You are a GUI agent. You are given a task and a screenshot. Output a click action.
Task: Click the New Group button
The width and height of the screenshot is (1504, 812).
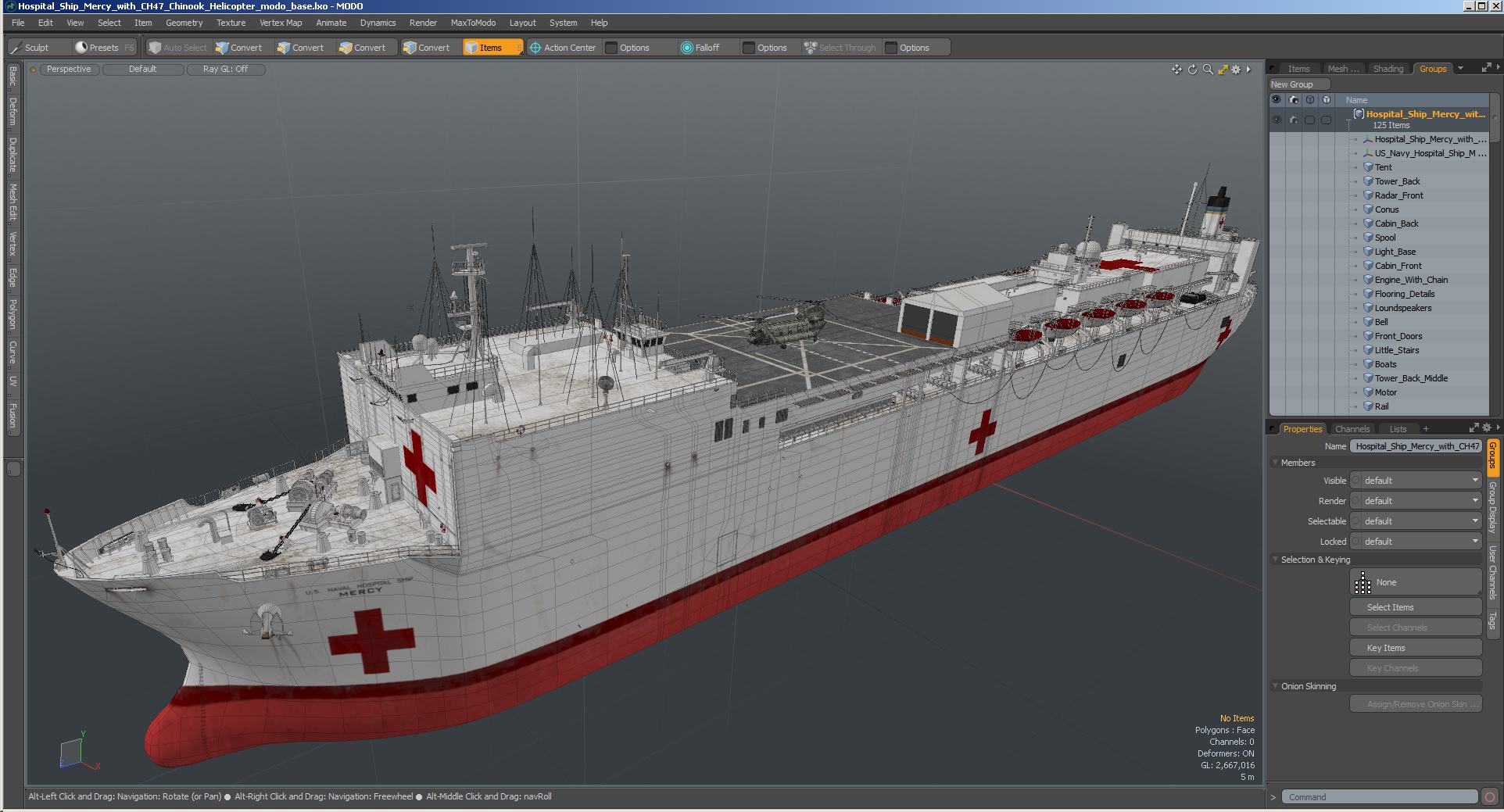click(1299, 84)
